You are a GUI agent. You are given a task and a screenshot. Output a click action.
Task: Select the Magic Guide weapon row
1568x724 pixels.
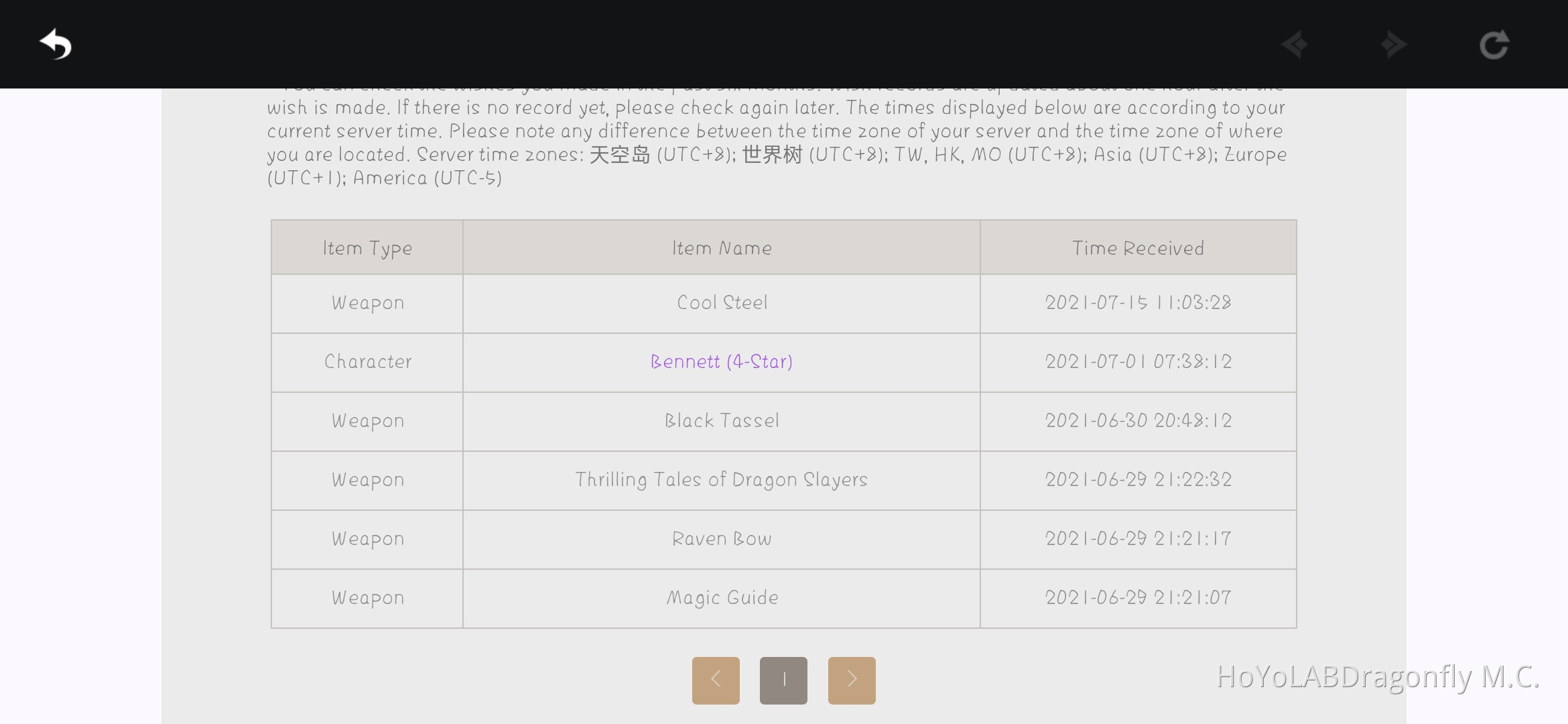[x=721, y=597]
